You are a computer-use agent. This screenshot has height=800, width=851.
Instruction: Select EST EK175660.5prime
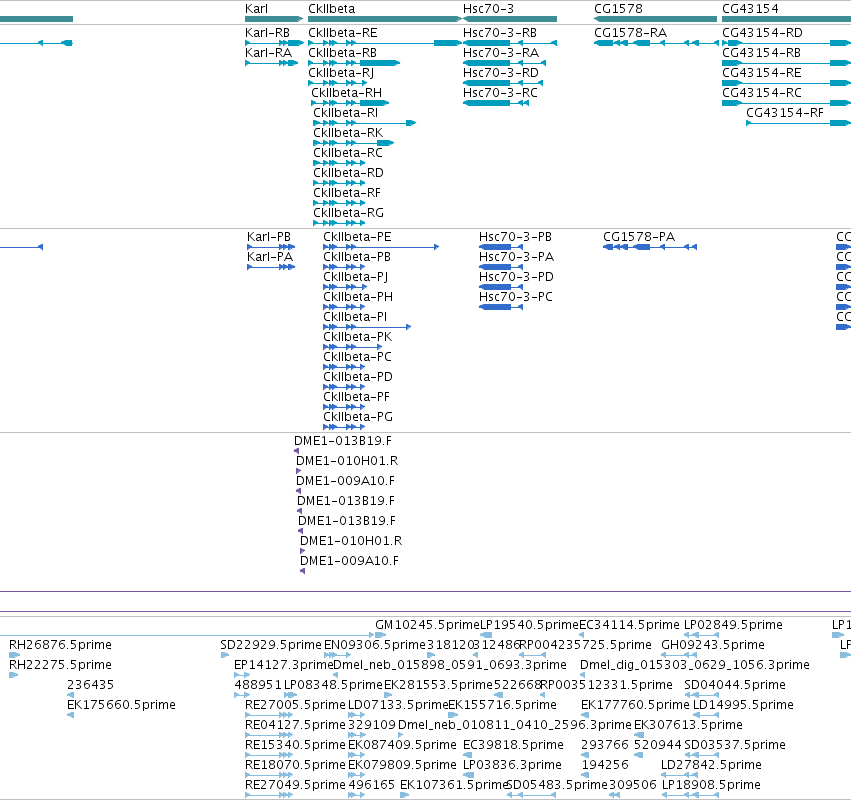pos(121,706)
